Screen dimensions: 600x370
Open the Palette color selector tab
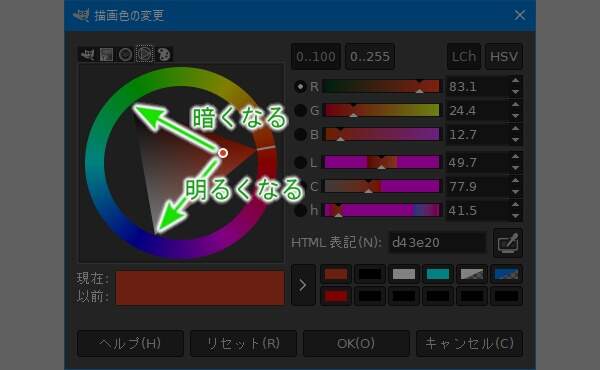(x=164, y=54)
